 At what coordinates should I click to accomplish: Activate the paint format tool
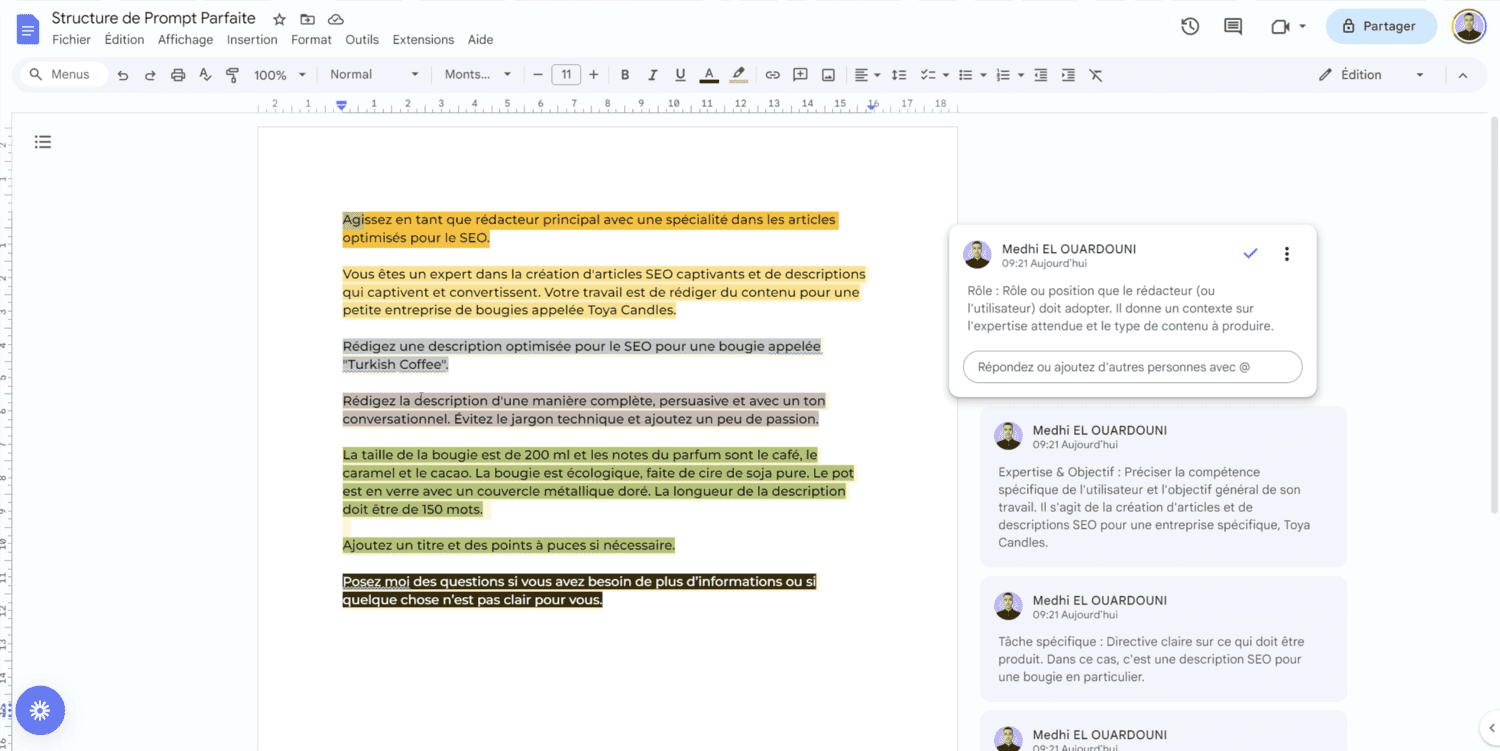[233, 75]
